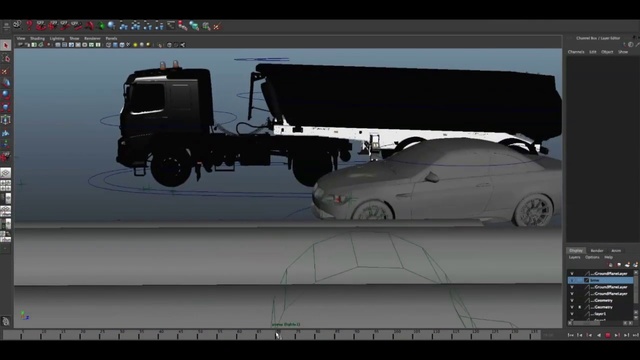Toggle visibility of the first GroundPlaneLayer

[x=572, y=273]
